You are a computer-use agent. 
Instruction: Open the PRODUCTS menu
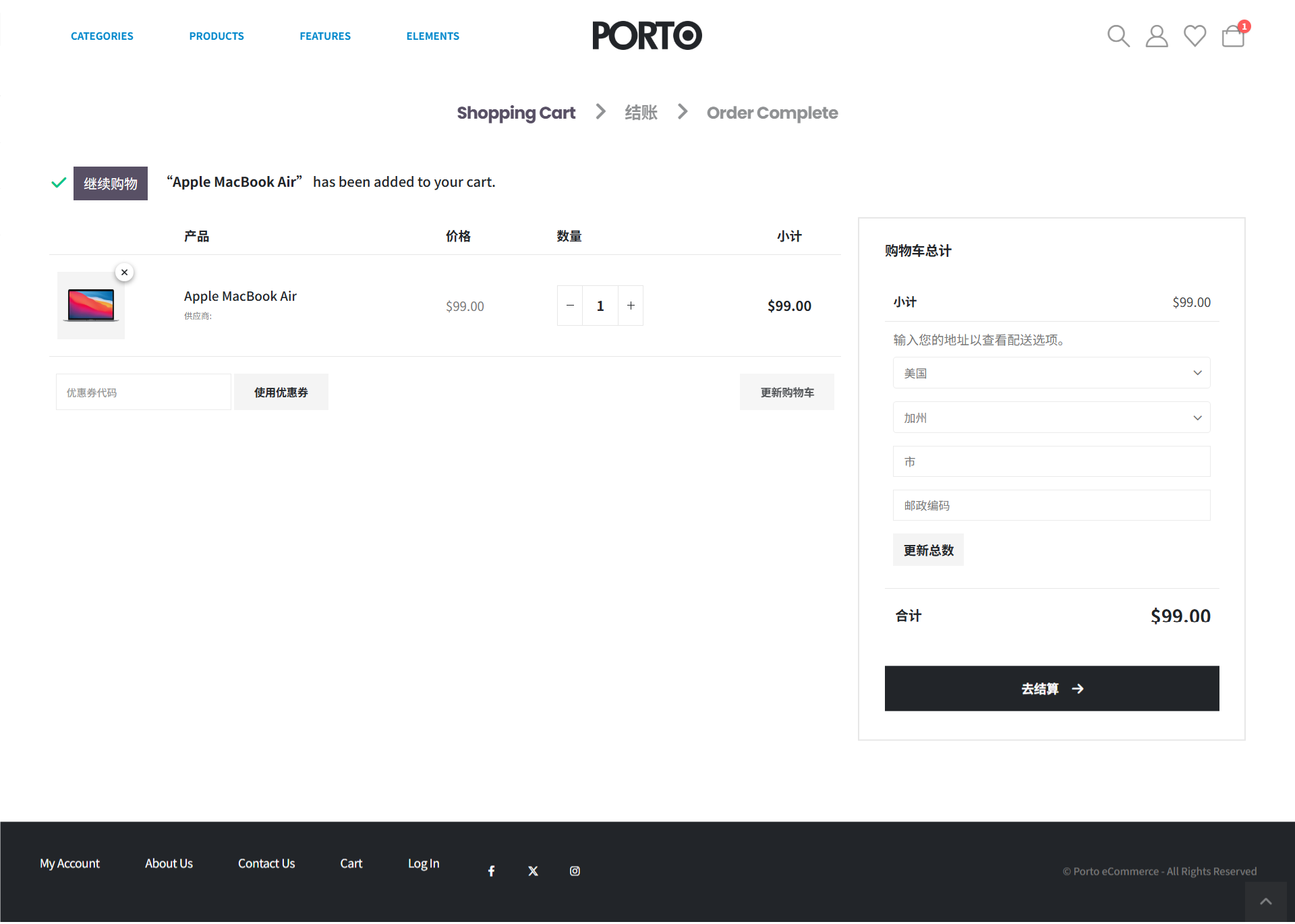tap(217, 36)
